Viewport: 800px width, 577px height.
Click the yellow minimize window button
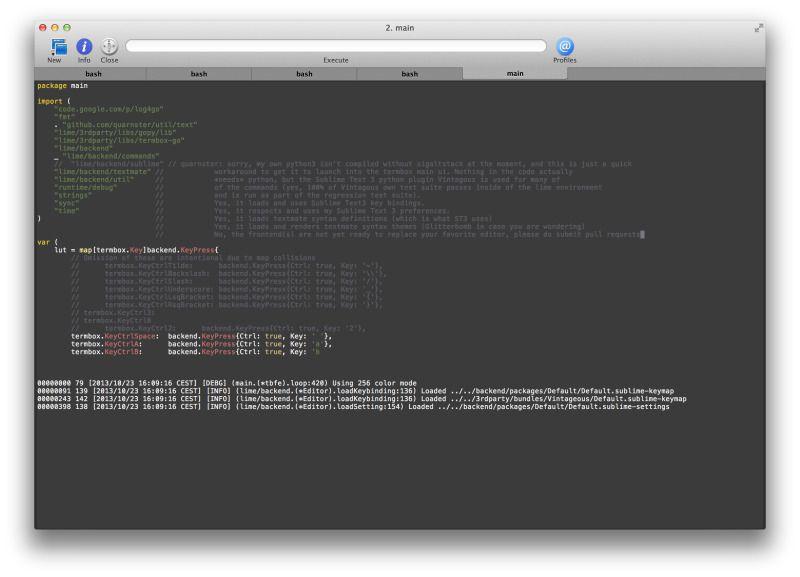point(55,28)
